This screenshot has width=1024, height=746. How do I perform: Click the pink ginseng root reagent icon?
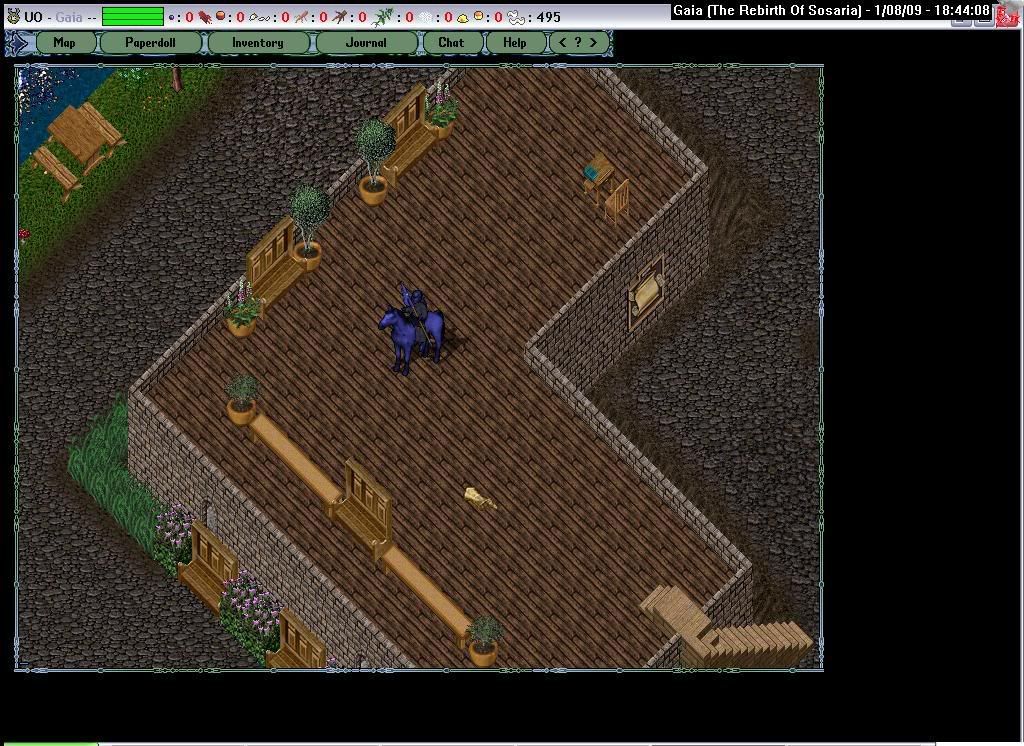click(301, 17)
